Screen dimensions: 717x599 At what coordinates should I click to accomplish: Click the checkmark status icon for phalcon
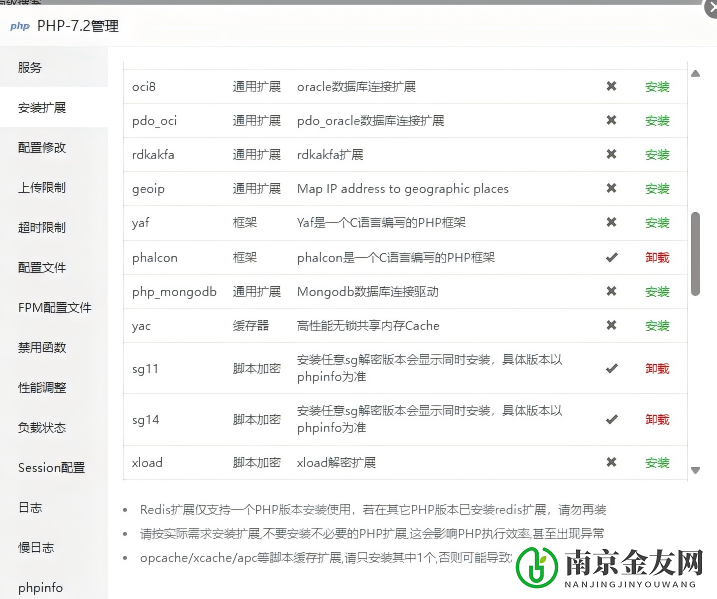[612, 257]
